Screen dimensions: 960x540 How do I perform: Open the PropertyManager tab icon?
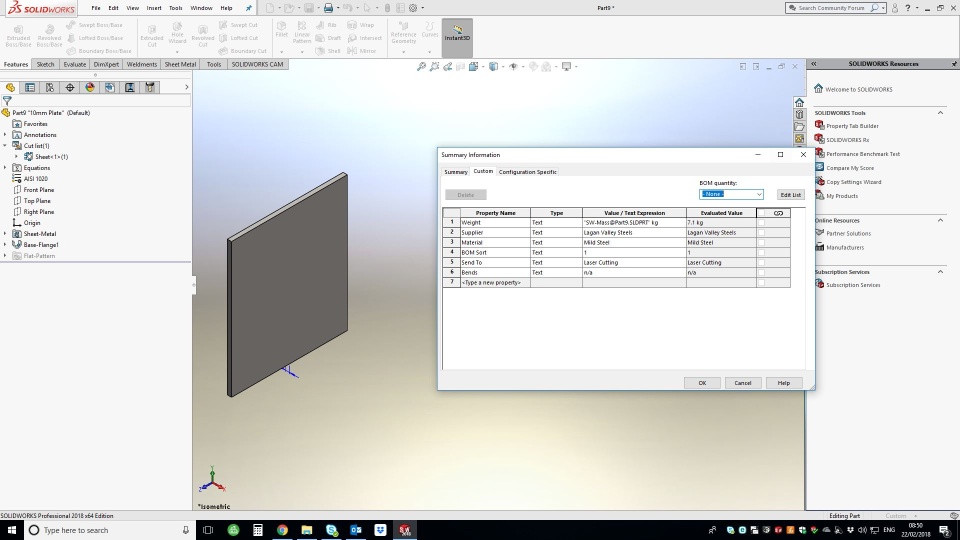29,88
